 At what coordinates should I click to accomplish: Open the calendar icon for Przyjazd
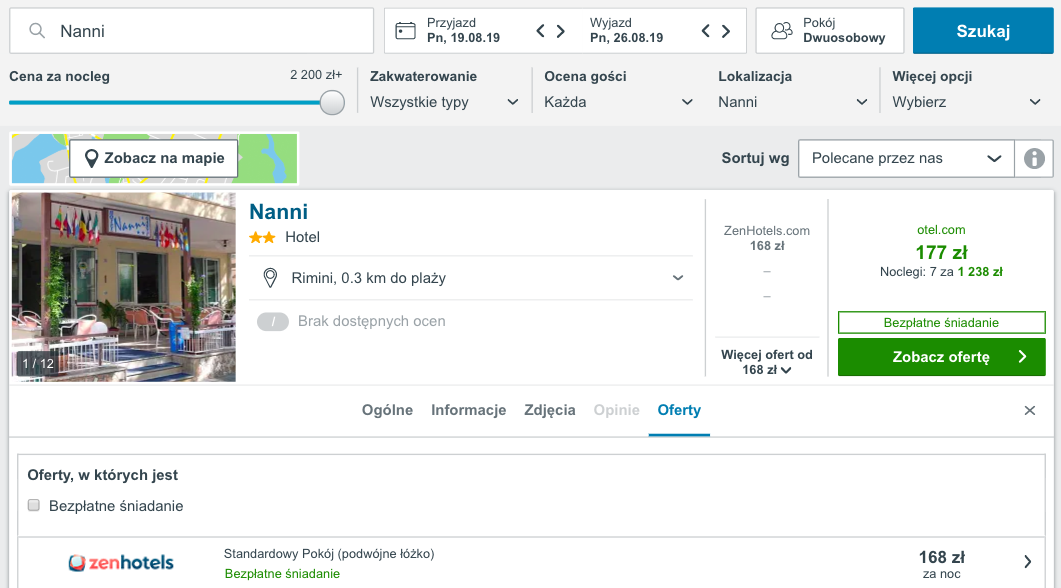pyautogui.click(x=405, y=31)
